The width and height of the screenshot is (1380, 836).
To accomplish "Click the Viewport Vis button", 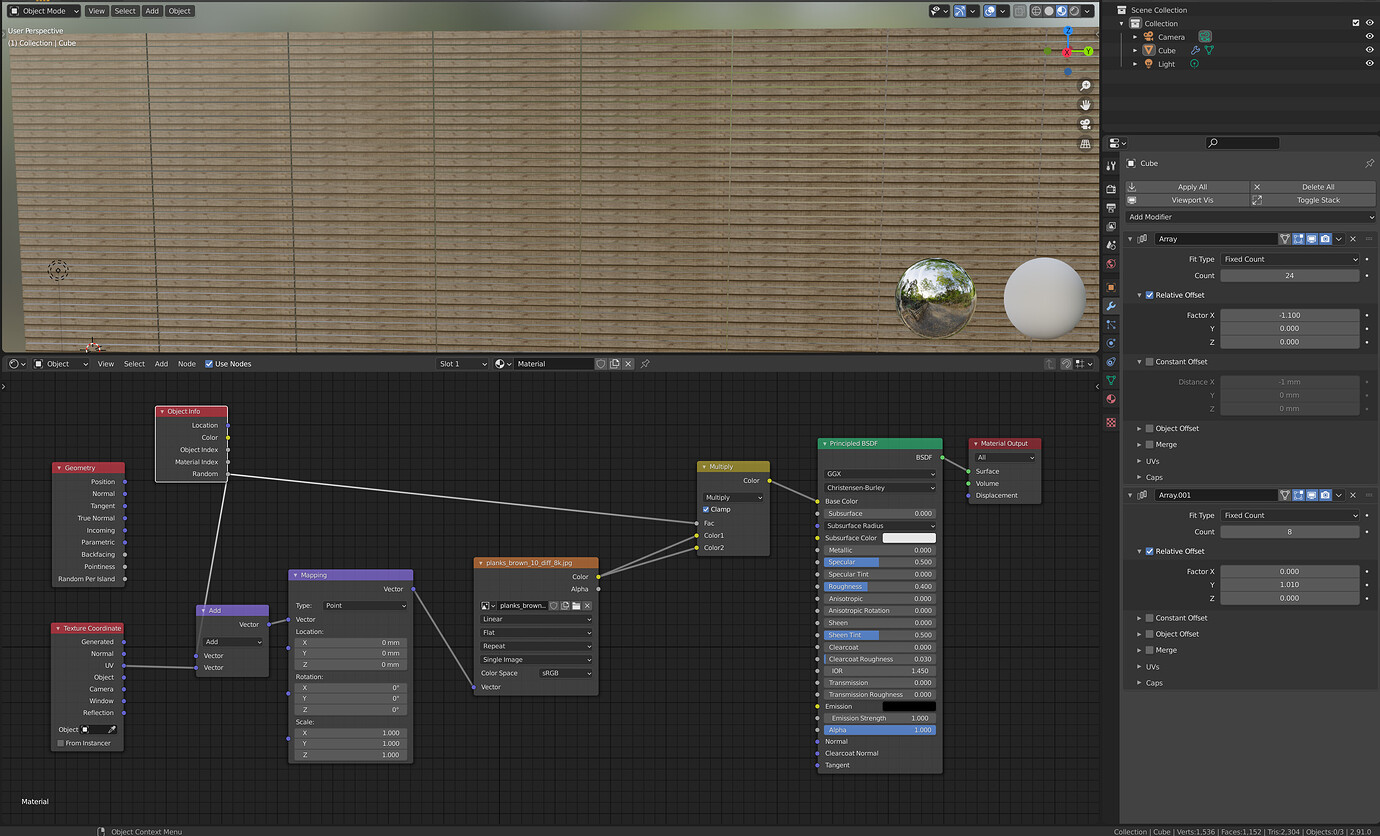I will coord(1187,200).
